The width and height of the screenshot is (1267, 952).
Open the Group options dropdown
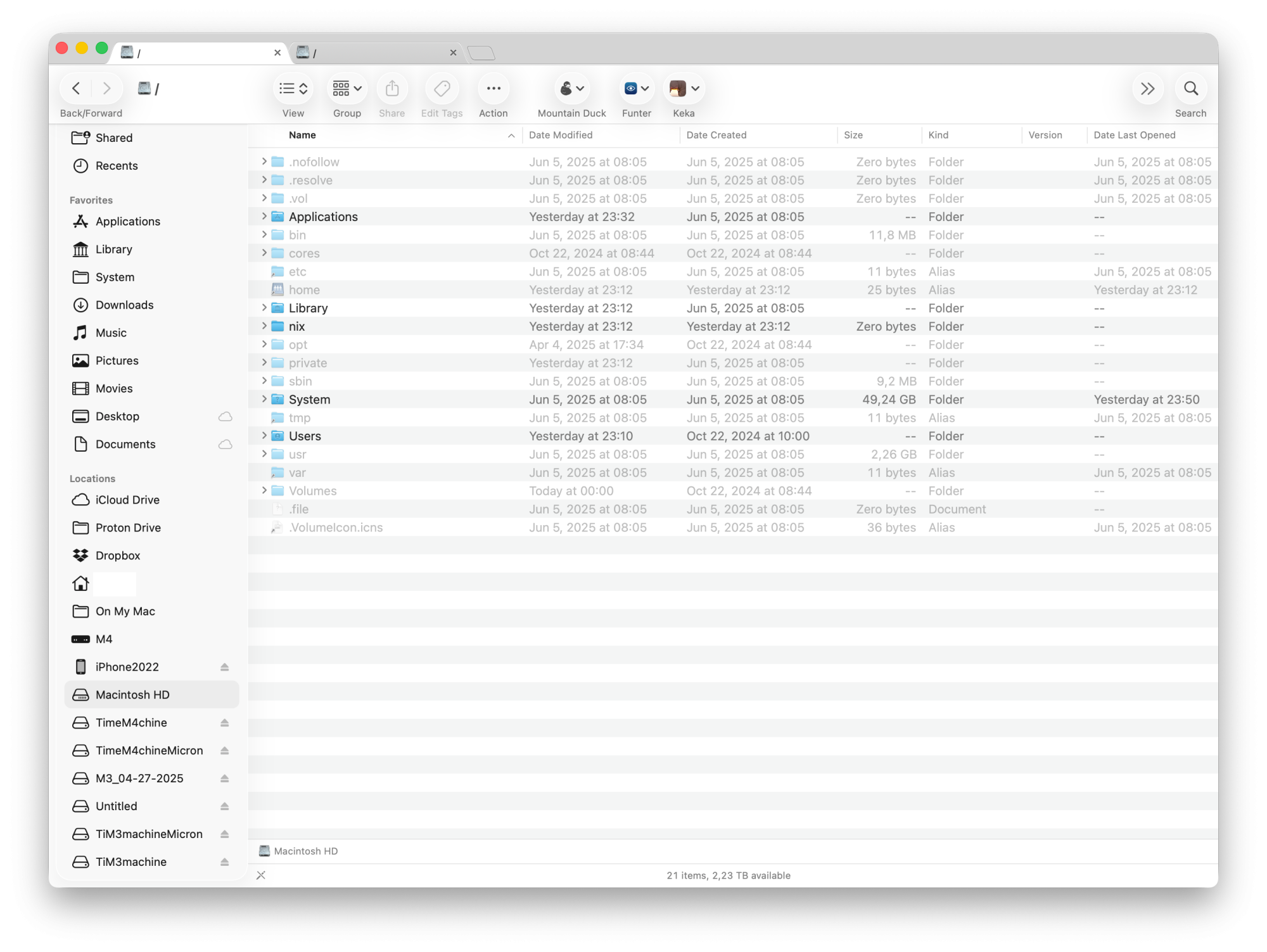347,89
